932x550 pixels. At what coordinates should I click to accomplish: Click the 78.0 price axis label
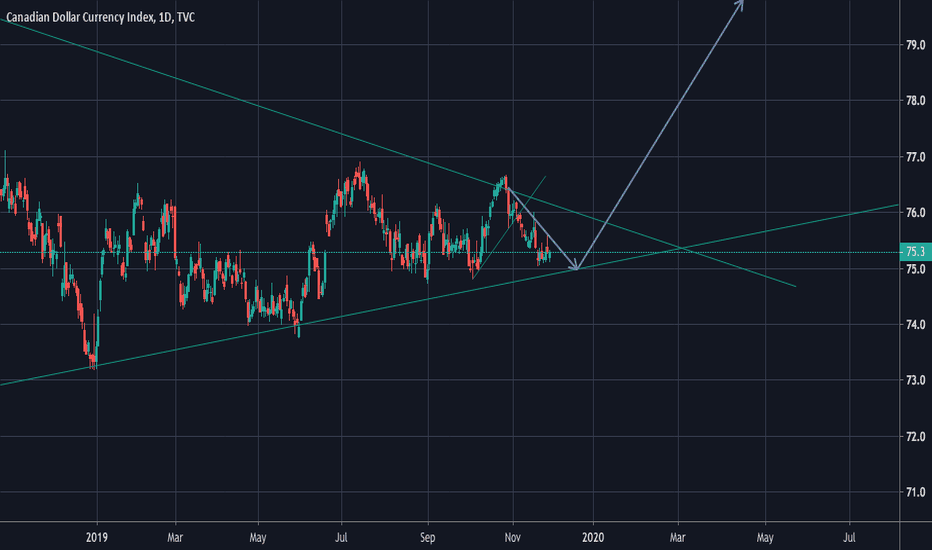click(x=916, y=100)
